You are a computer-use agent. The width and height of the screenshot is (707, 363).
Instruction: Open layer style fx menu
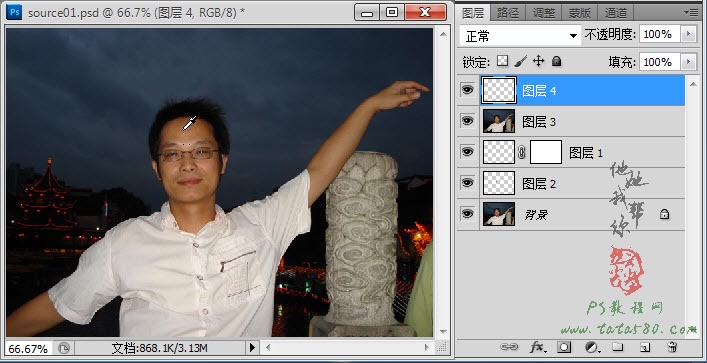pos(537,347)
